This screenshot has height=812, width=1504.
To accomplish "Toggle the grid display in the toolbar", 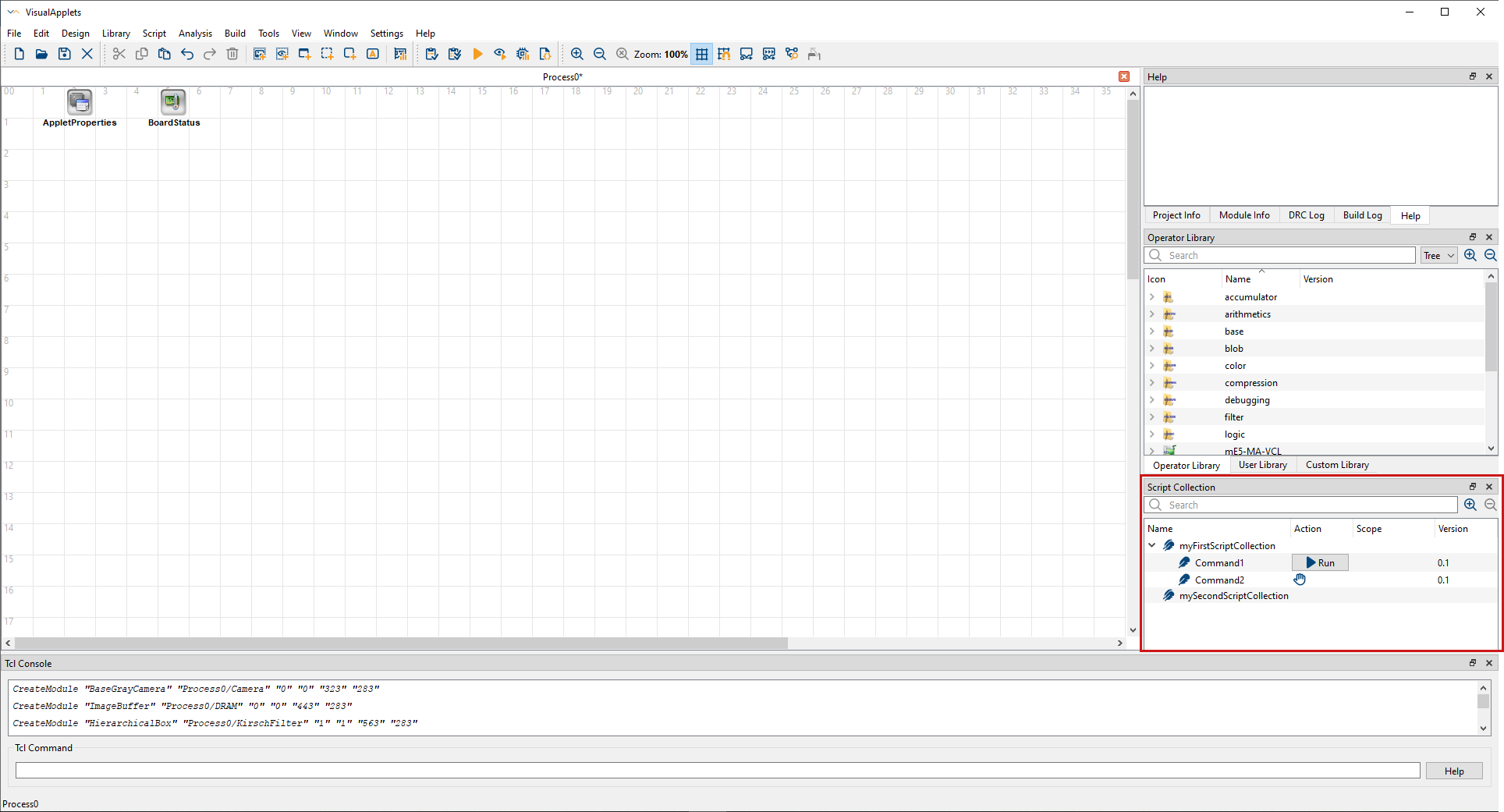I will click(x=701, y=54).
